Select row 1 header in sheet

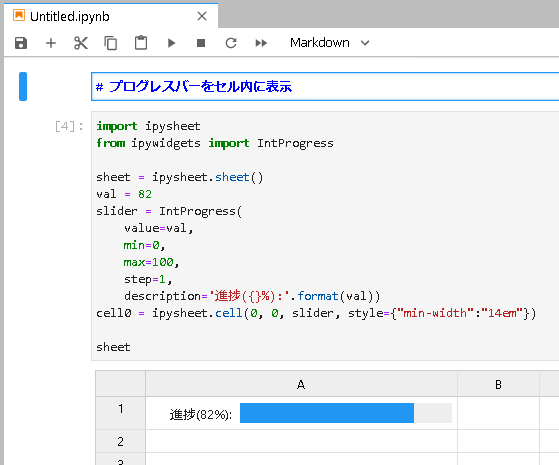tap(120, 413)
